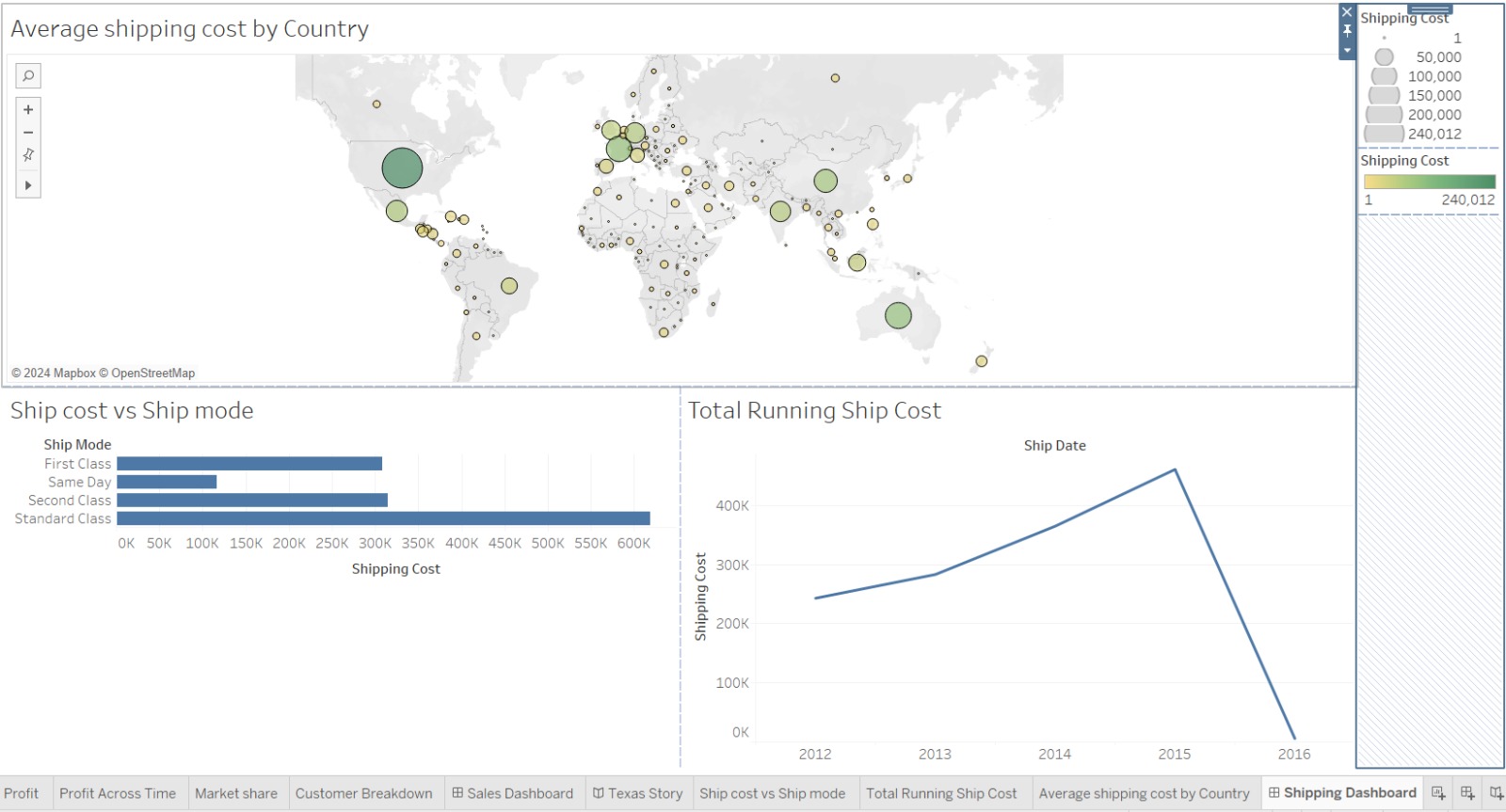Viewport: 1506px width, 812px height.
Task: Click the United States map bubble
Action: 402,168
